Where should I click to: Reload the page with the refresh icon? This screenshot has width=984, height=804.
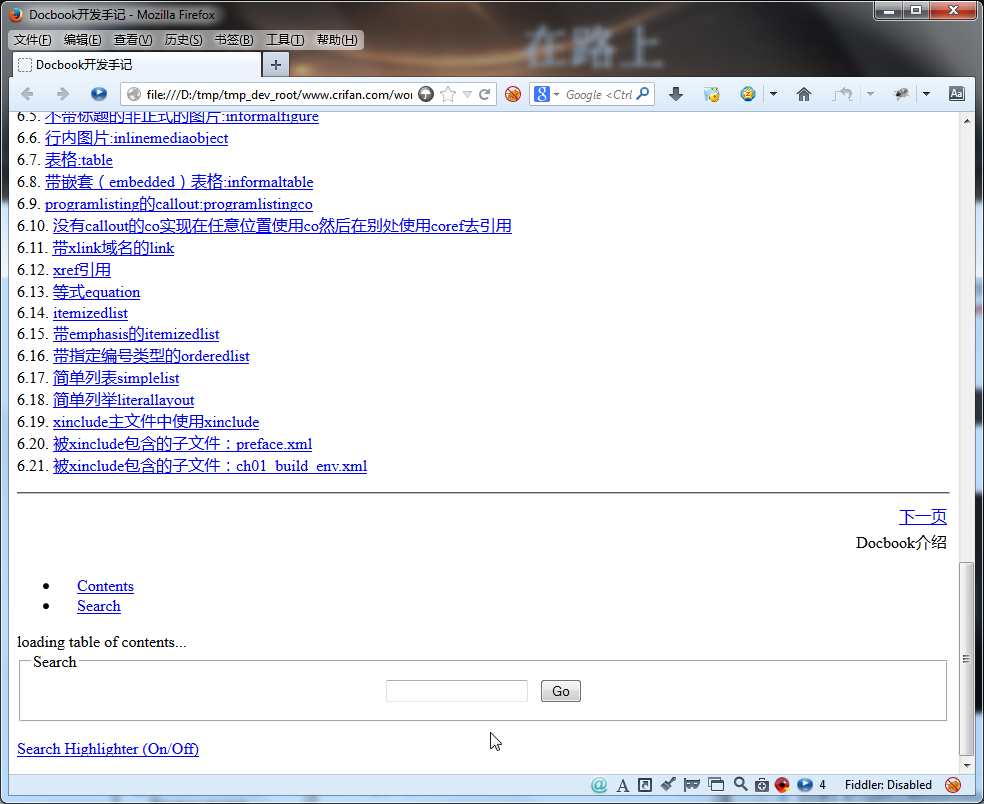click(x=484, y=94)
